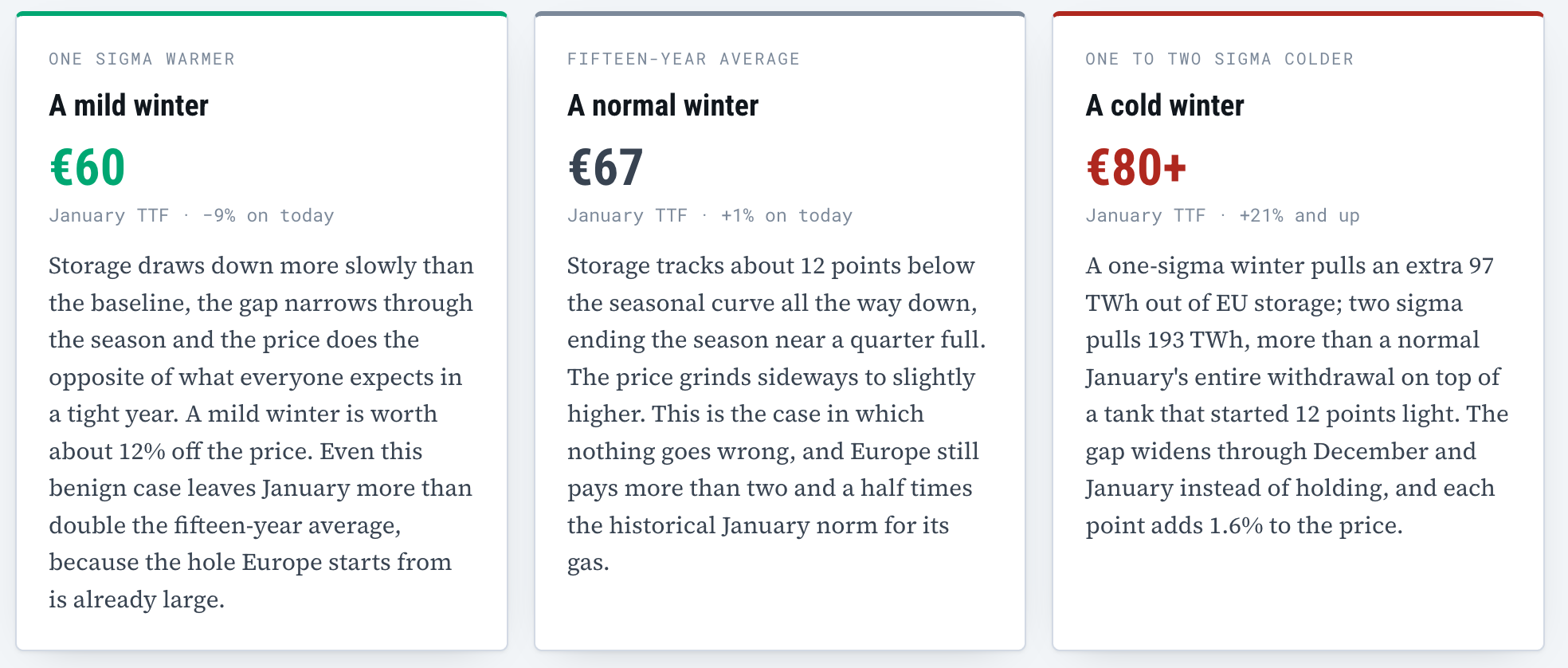
Task: Click the 'January TTF · -9% on today' subtitle
Action: (191, 215)
